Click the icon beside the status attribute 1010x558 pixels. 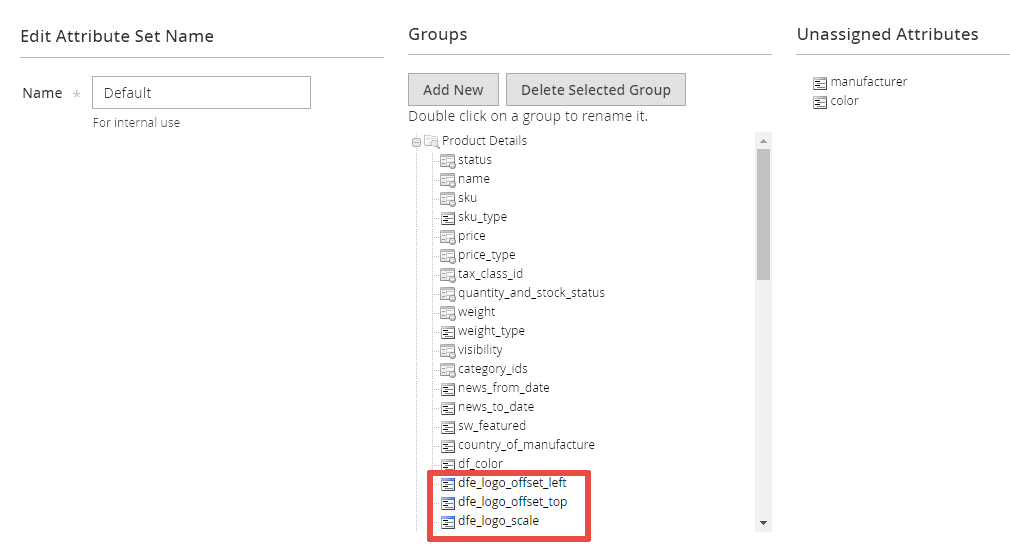tap(448, 160)
